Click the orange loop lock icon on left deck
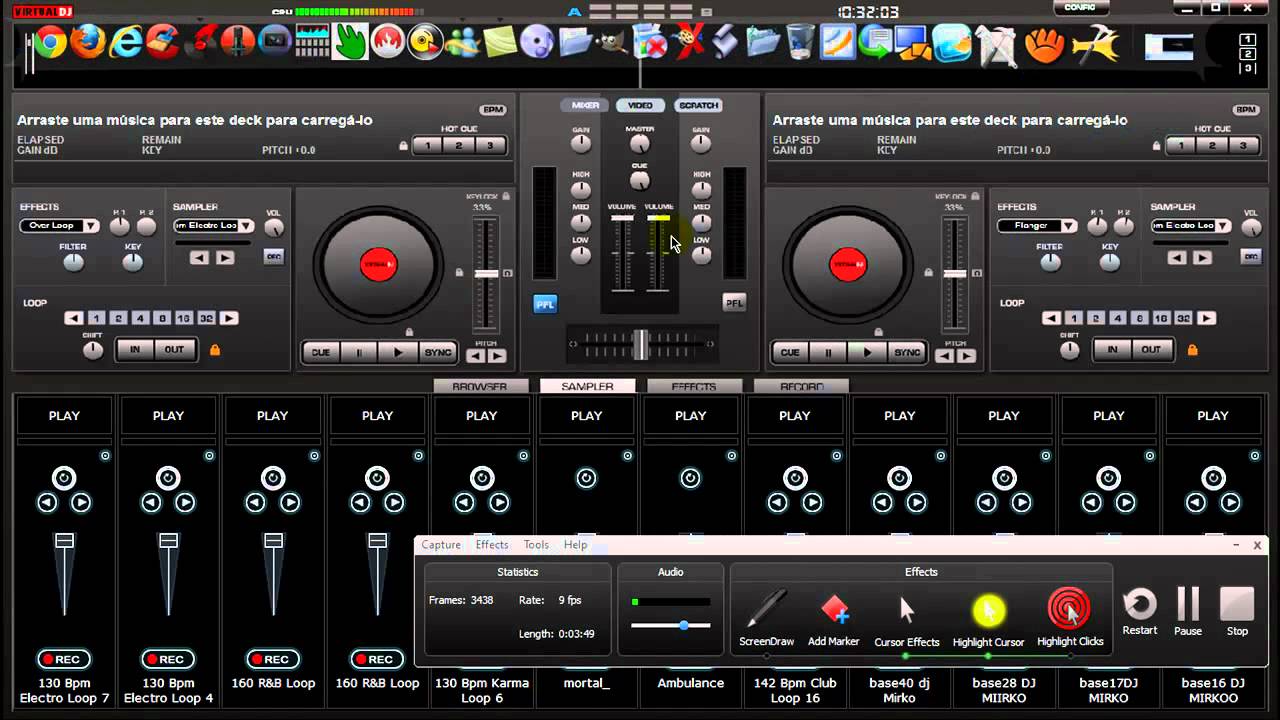 pyautogui.click(x=214, y=350)
